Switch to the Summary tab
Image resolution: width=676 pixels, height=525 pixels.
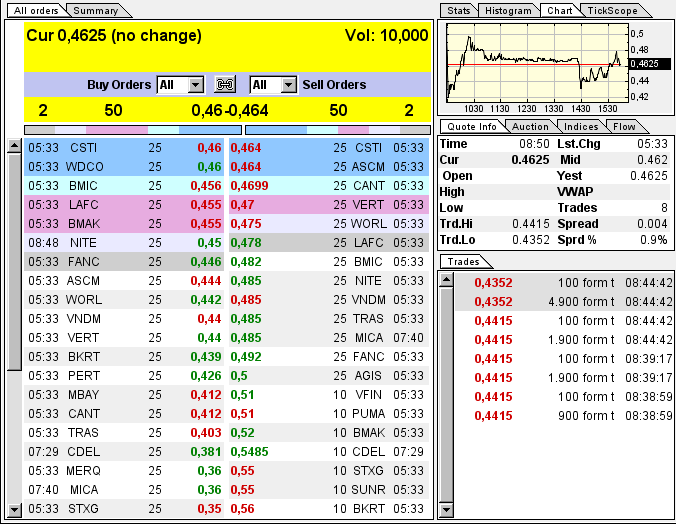[x=96, y=11]
